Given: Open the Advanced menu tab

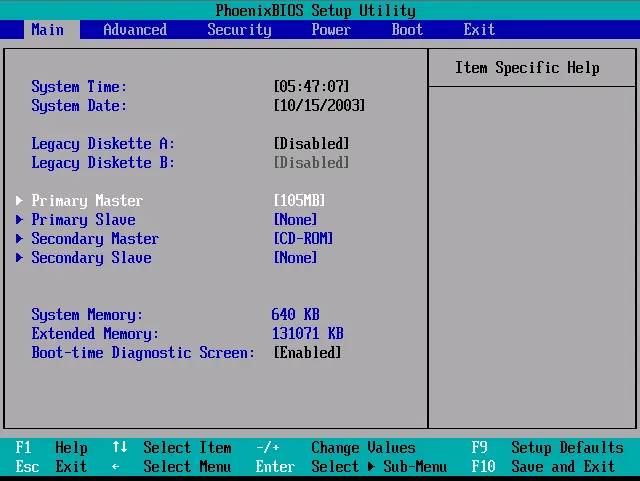Looking at the screenshot, I should coord(135,30).
